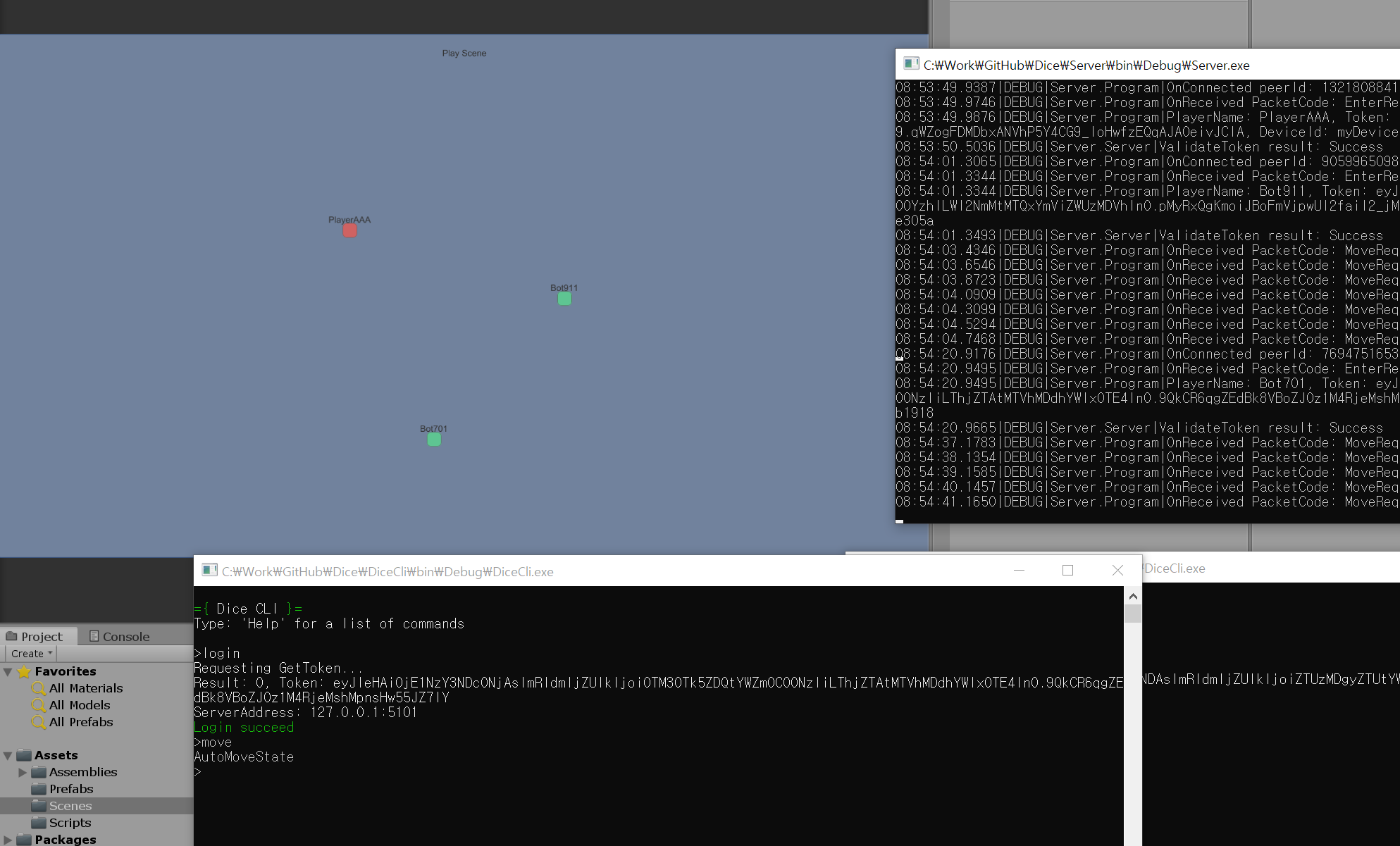1400x846 pixels.
Task: Click the All Prefabs search icon
Action: [x=38, y=722]
